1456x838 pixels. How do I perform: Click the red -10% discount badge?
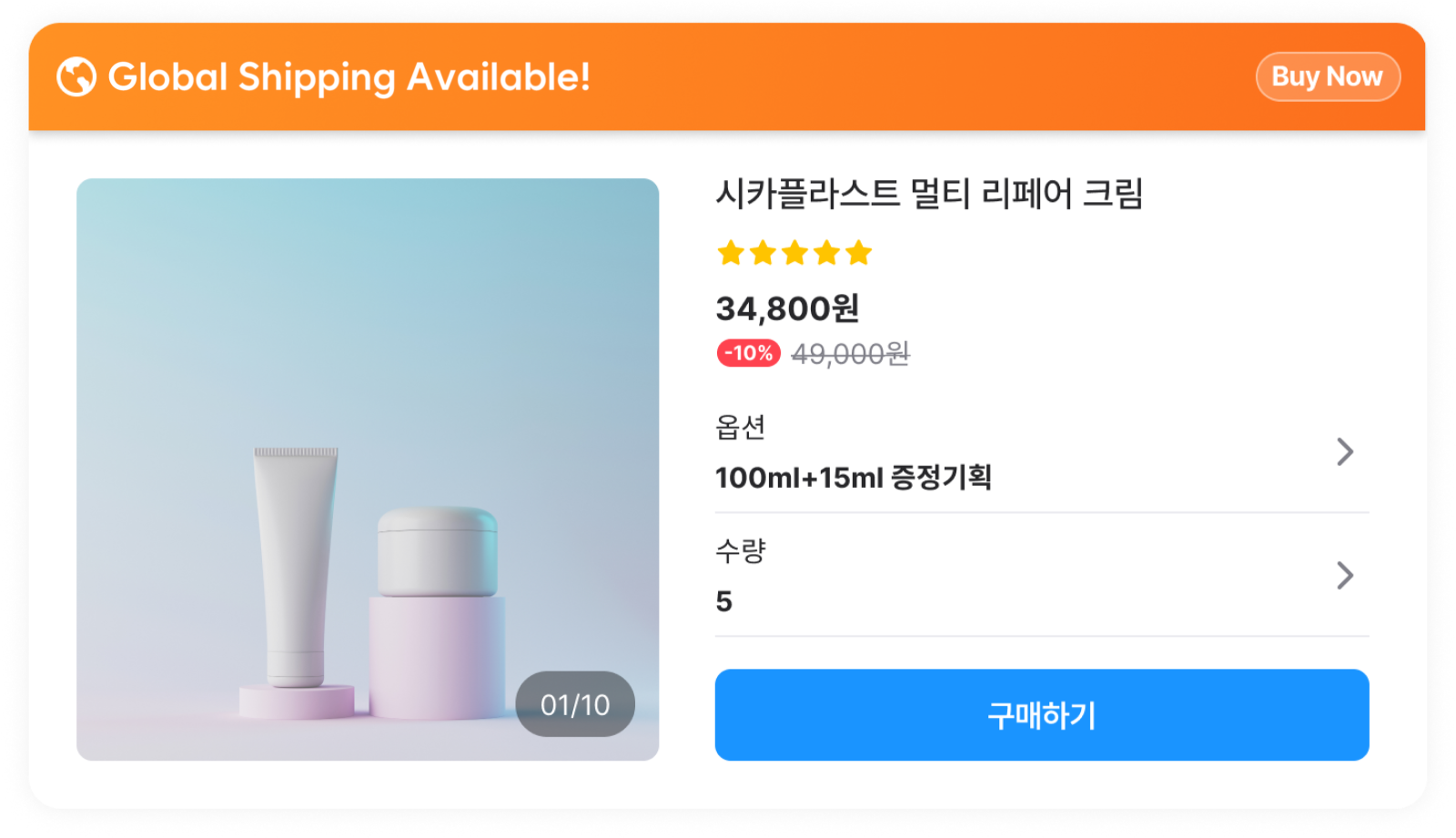pos(748,353)
